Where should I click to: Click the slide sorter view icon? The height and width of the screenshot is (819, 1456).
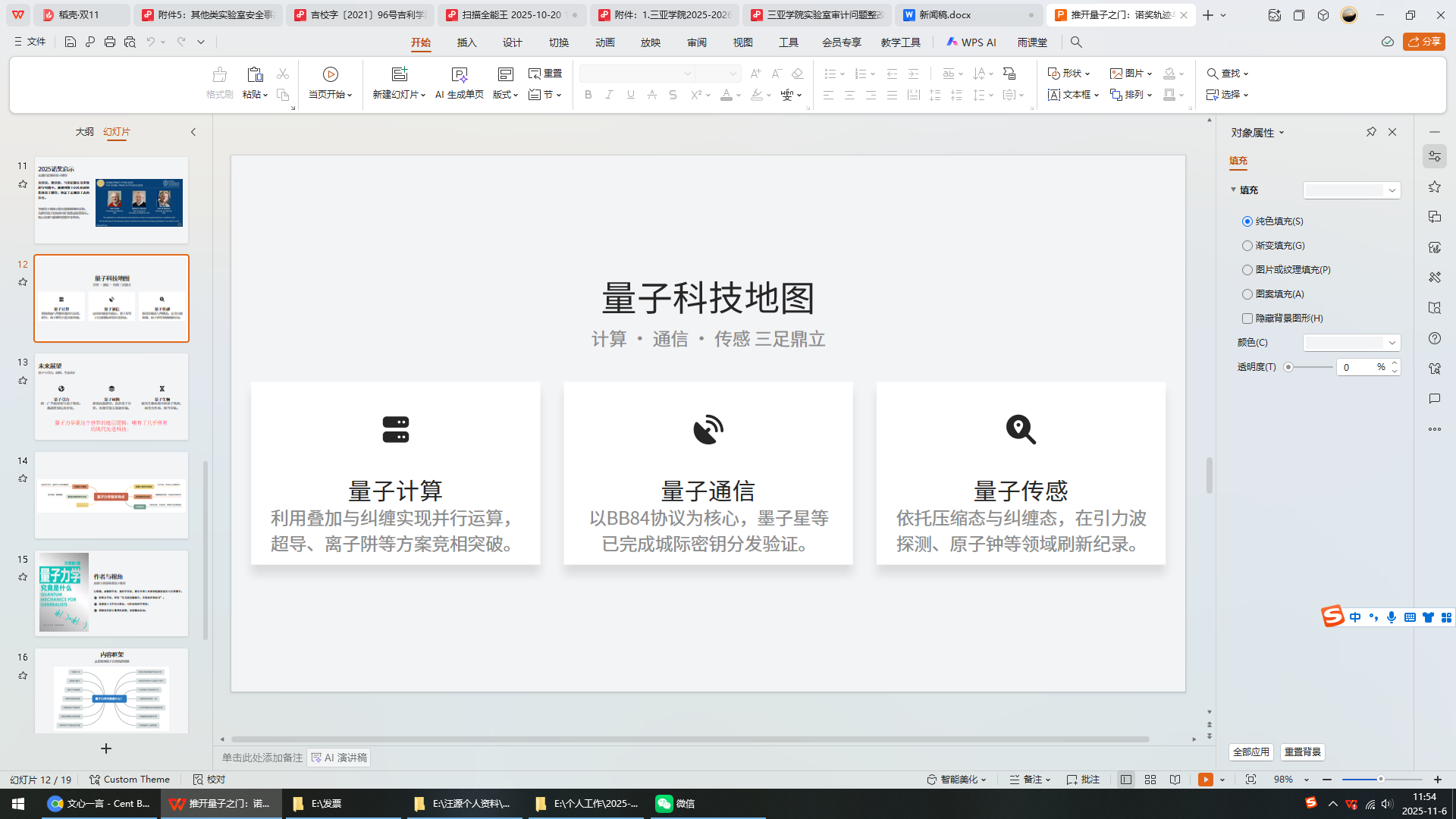click(x=1150, y=780)
